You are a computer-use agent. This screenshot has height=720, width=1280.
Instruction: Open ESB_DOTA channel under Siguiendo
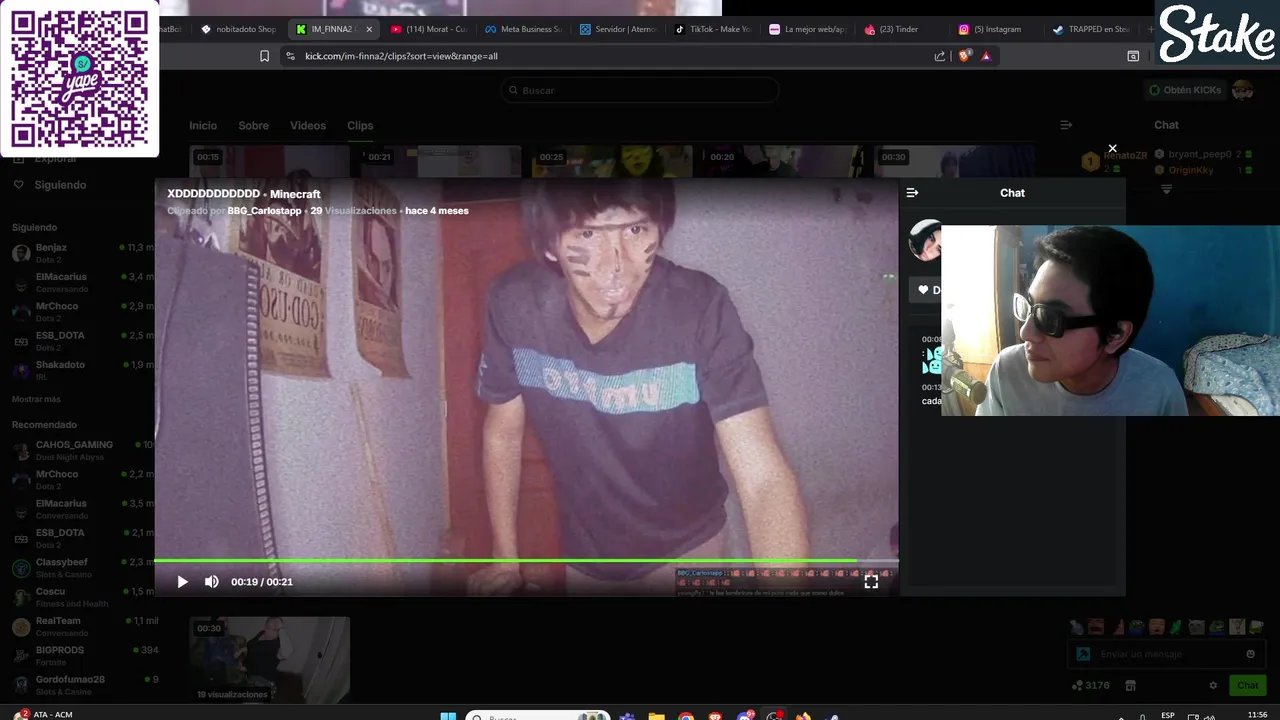(80, 341)
